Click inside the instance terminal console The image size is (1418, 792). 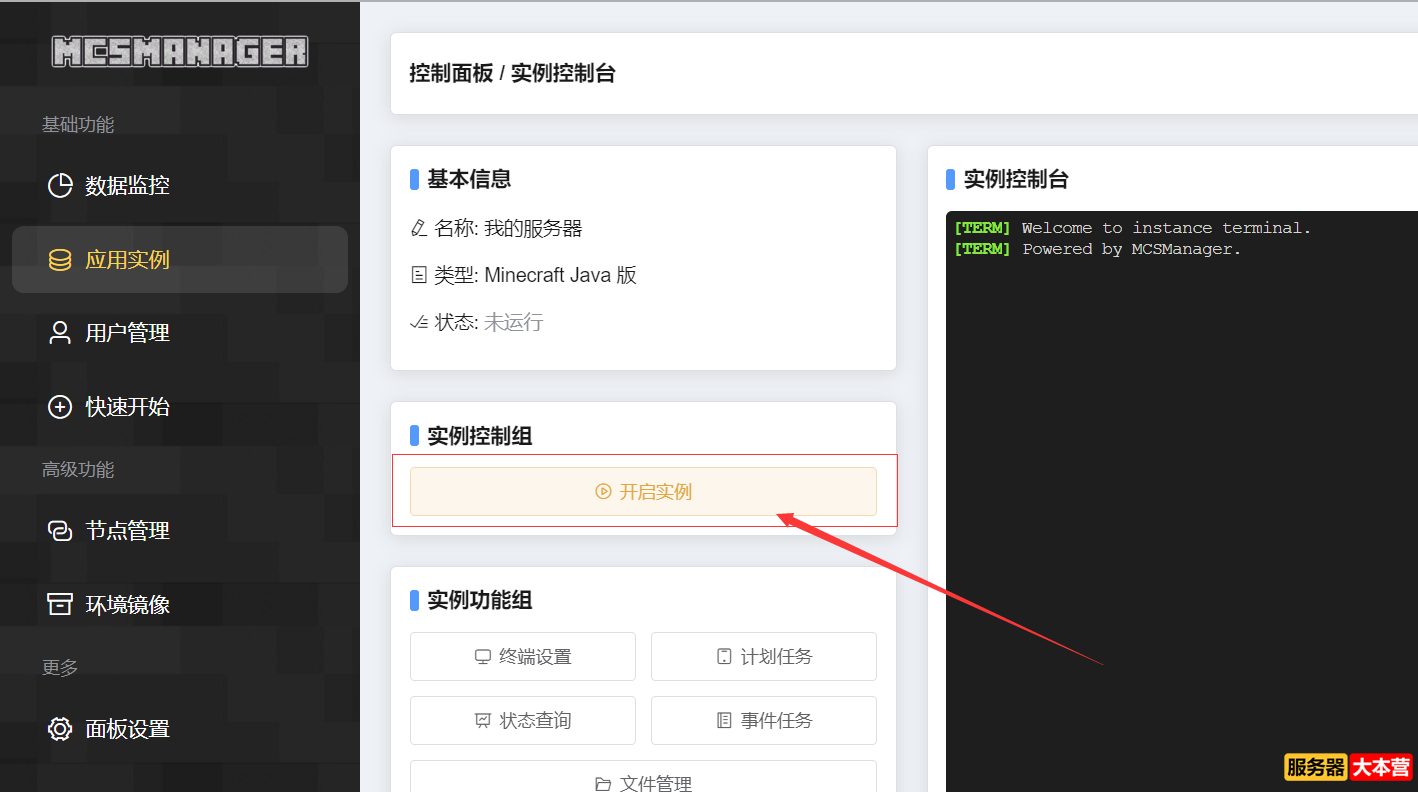point(1180,450)
